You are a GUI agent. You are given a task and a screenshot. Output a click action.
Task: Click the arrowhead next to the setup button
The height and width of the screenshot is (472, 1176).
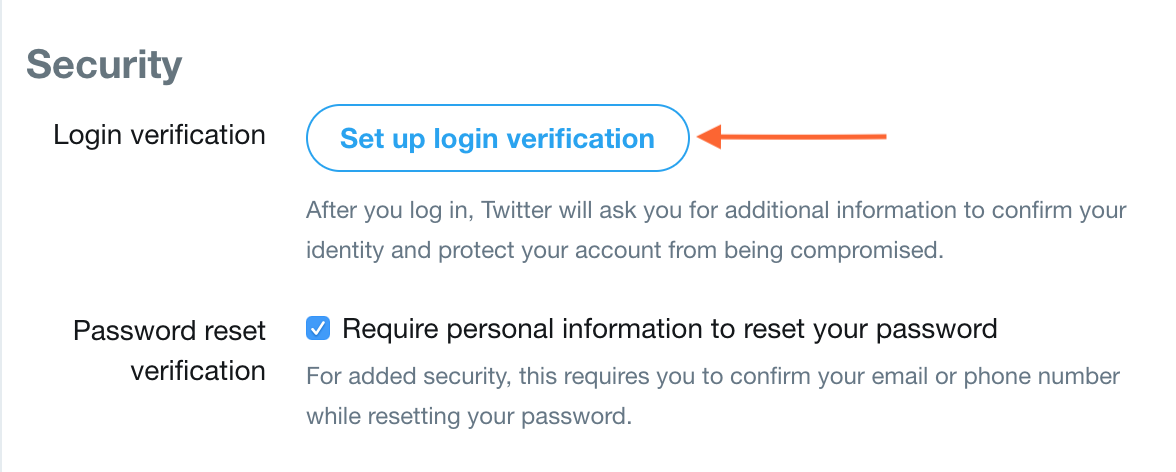[711, 137]
